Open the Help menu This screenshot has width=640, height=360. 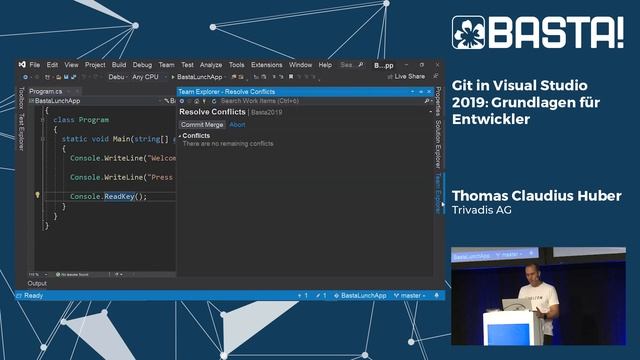[325, 65]
